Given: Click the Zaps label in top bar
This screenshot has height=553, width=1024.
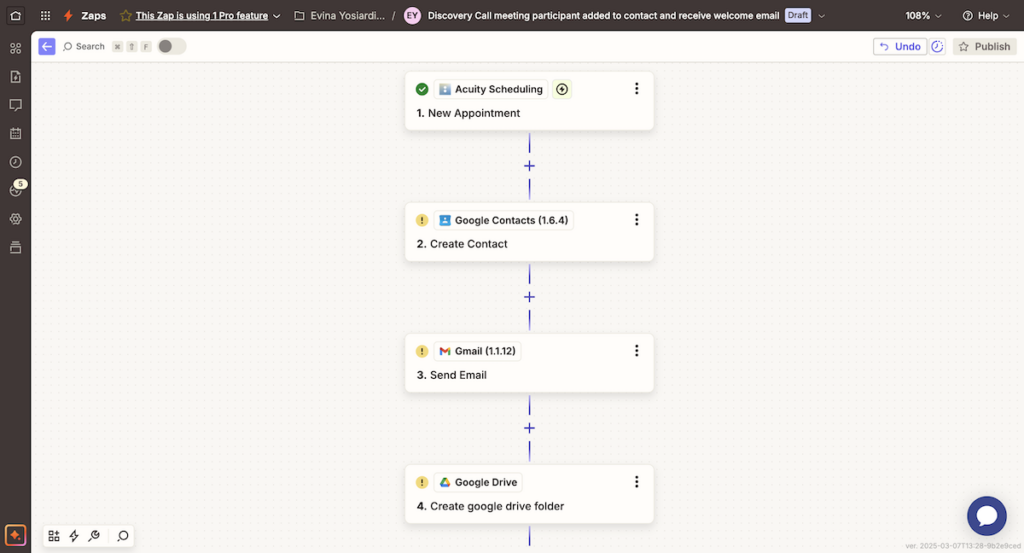Looking at the screenshot, I should [93, 16].
